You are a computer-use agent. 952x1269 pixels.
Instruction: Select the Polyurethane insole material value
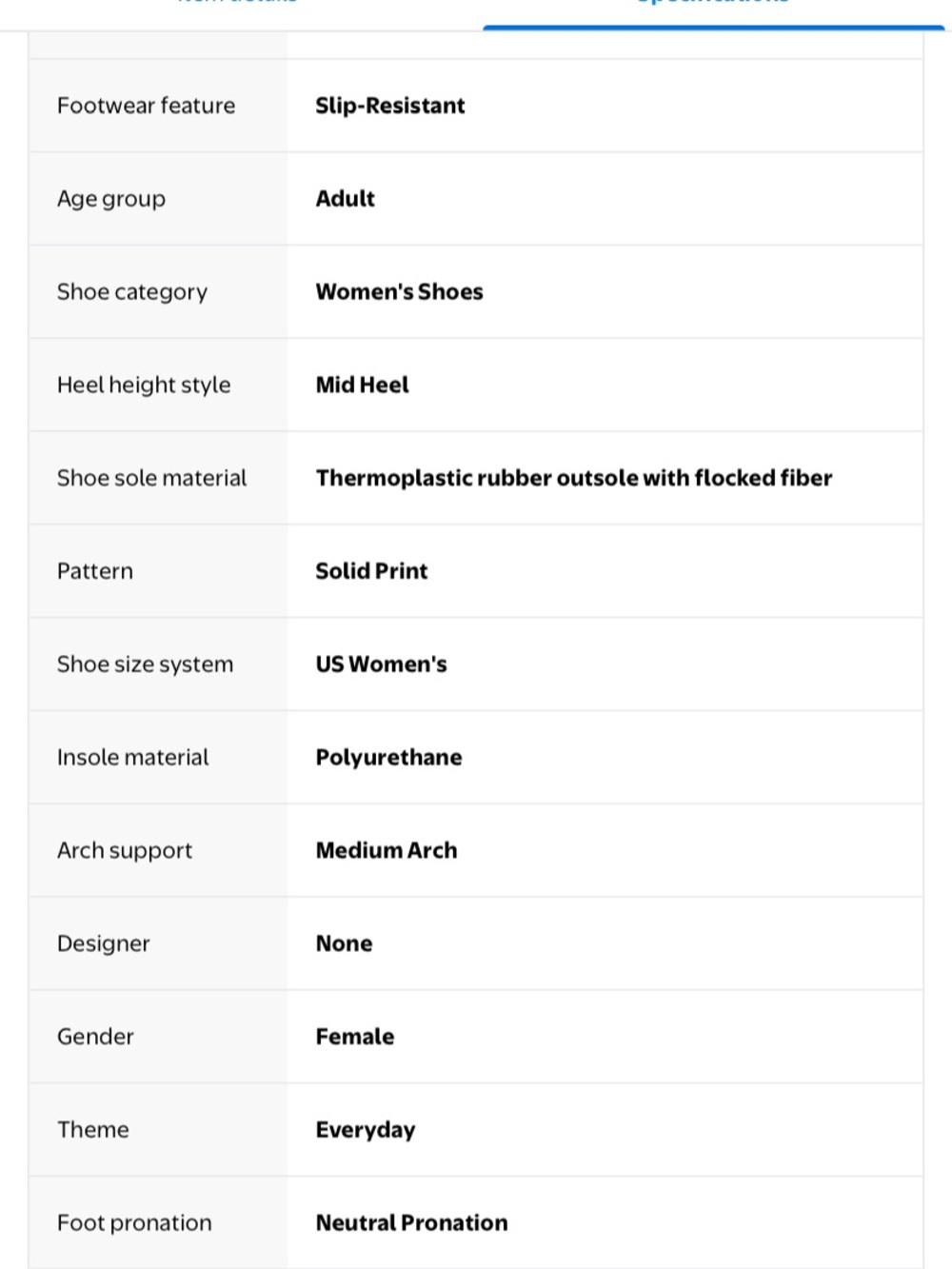click(389, 758)
